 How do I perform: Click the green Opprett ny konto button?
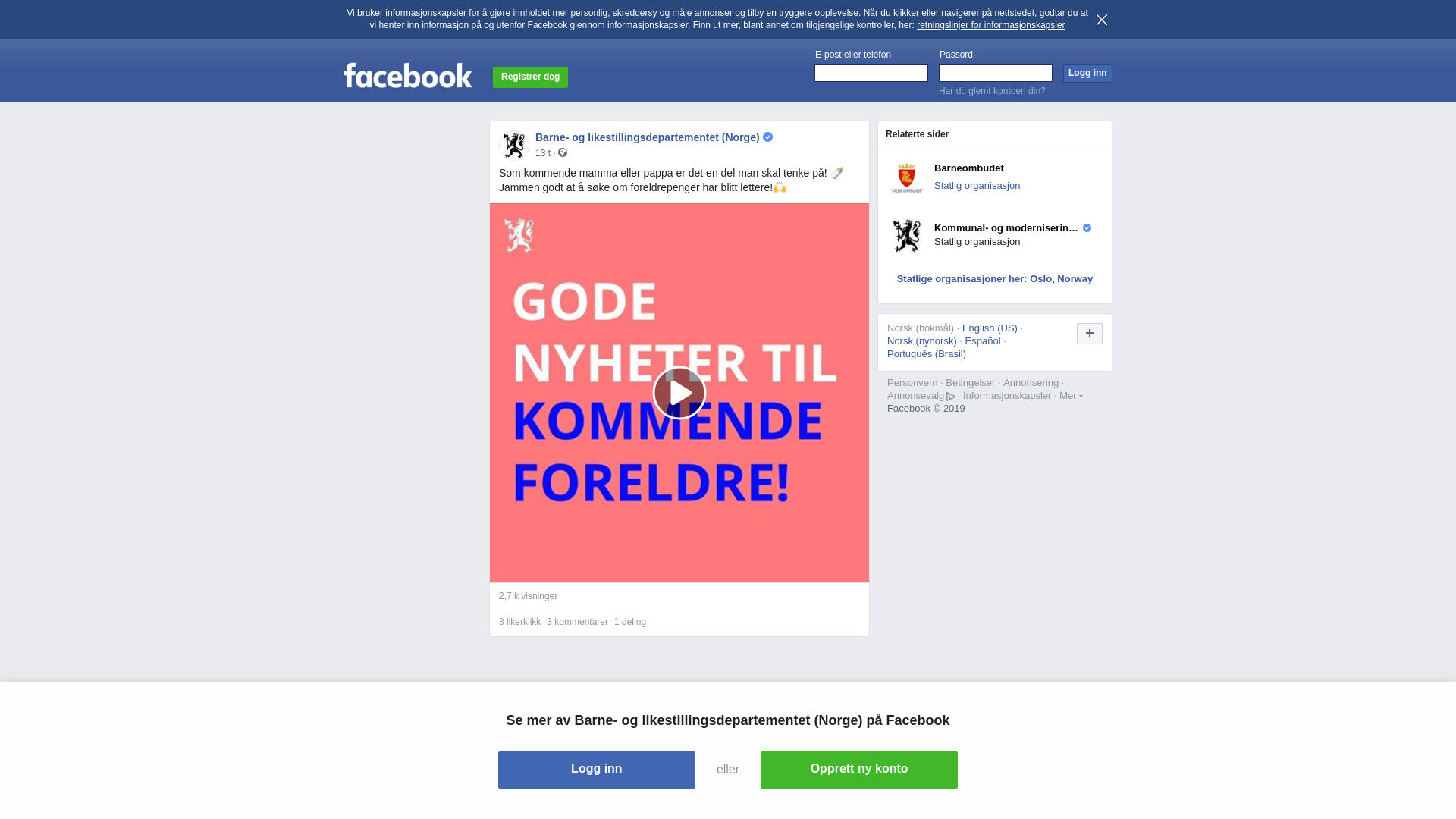pos(859,770)
